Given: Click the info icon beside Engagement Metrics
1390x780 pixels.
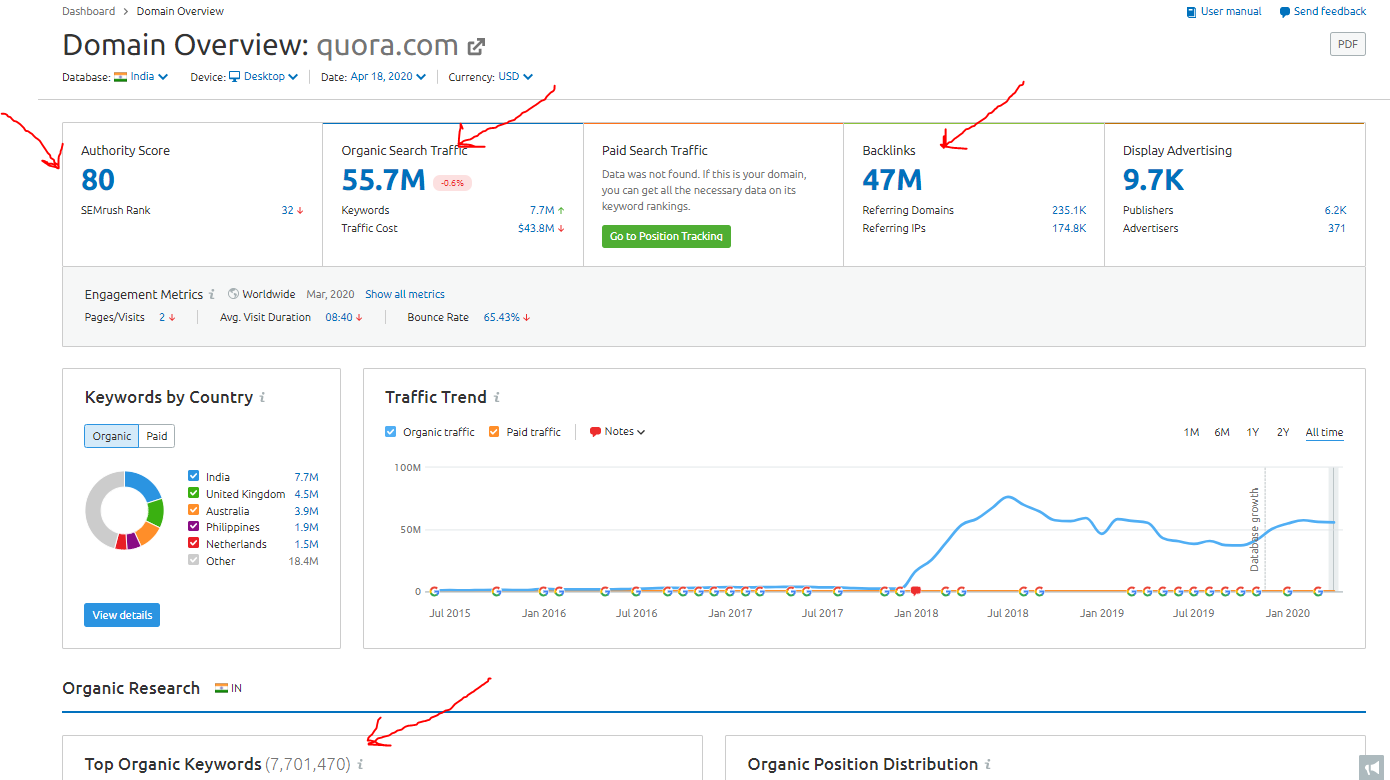Looking at the screenshot, I should point(212,295).
